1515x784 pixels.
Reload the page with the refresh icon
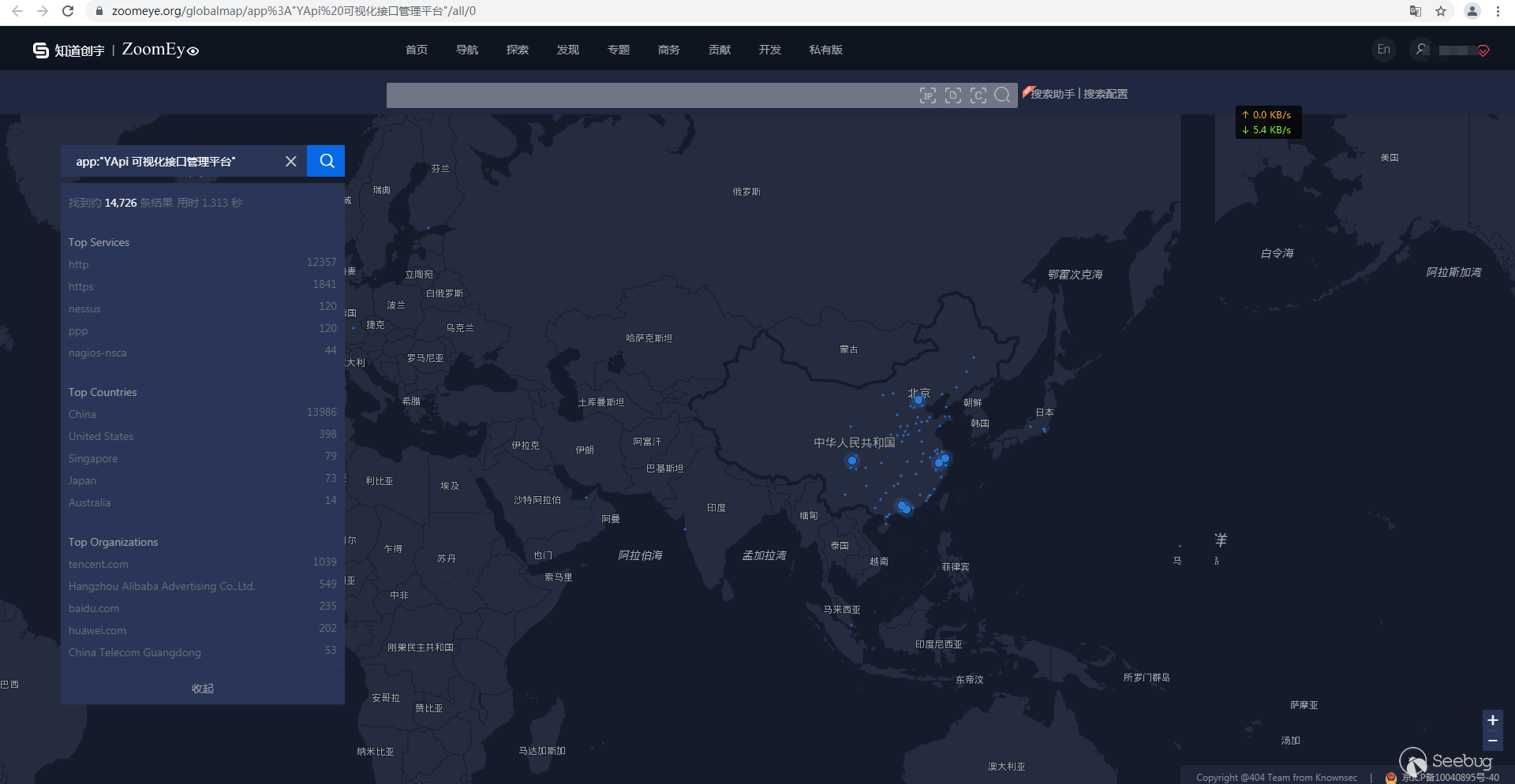coord(68,11)
